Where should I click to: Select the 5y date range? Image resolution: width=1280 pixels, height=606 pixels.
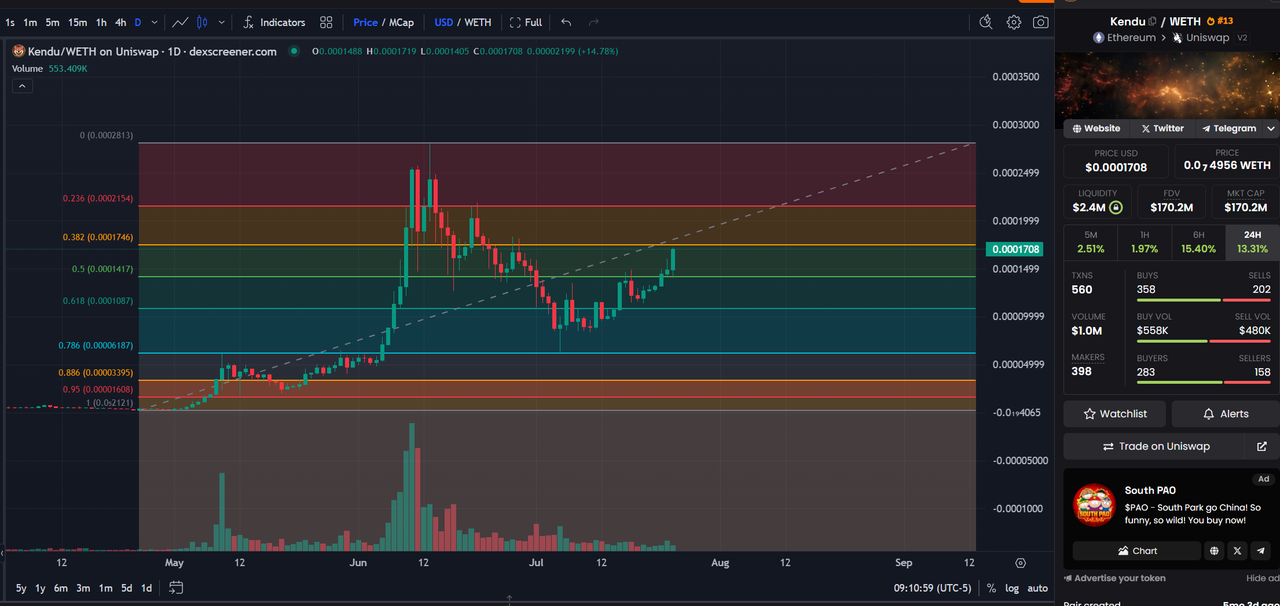tap(21, 588)
